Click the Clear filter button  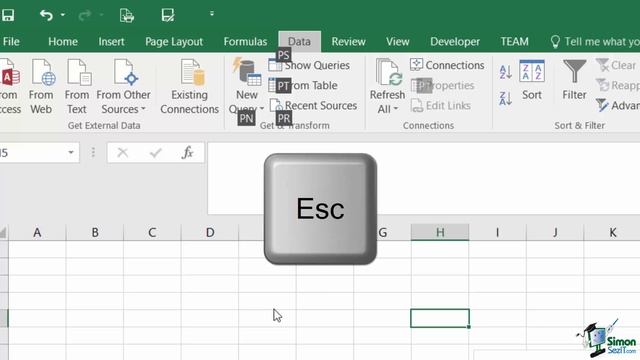pos(616,65)
